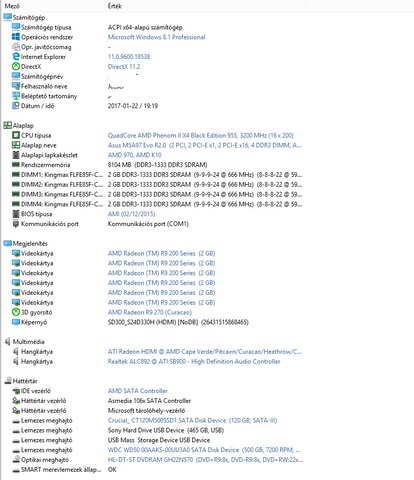Select the '8104 MB (DDR3-1333 DDR3 SDRAM)' value
The height and width of the screenshot is (480, 414).
pyautogui.click(x=157, y=165)
